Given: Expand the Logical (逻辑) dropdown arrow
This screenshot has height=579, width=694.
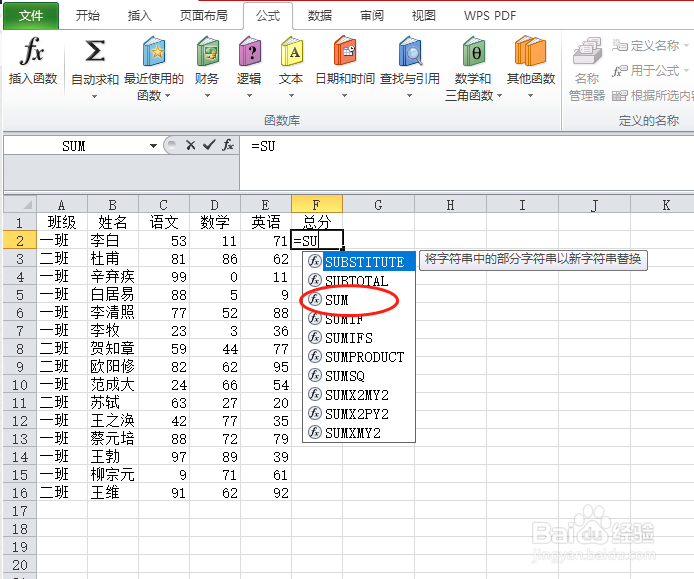Looking at the screenshot, I should (x=249, y=95).
